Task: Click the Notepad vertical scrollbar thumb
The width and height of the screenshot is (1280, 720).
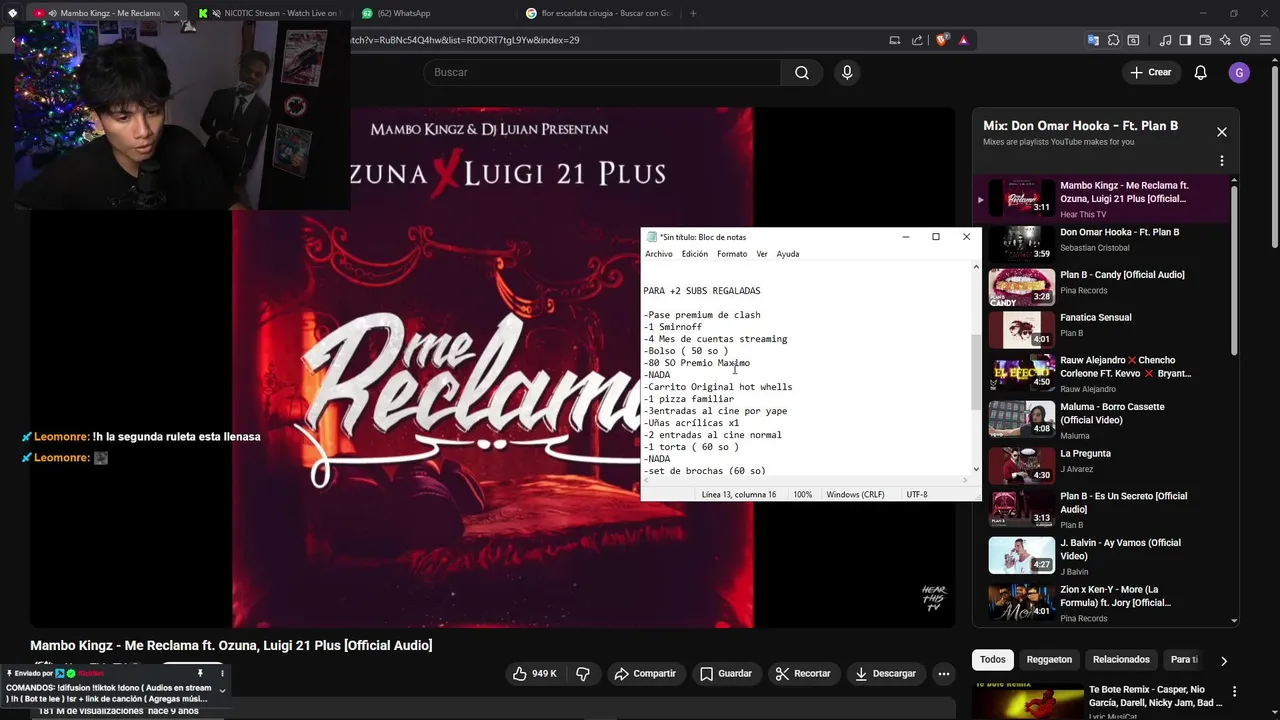Action: point(976,371)
